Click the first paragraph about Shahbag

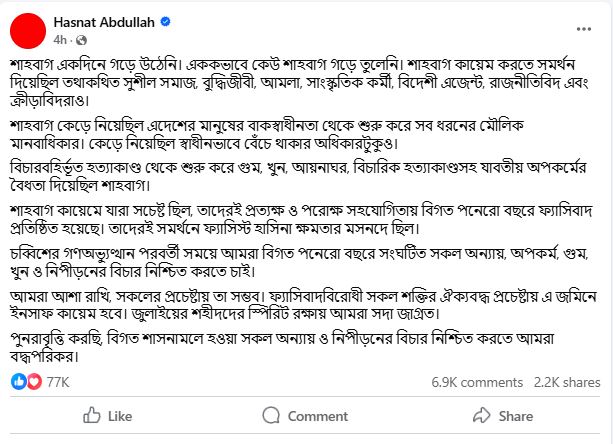(299, 82)
